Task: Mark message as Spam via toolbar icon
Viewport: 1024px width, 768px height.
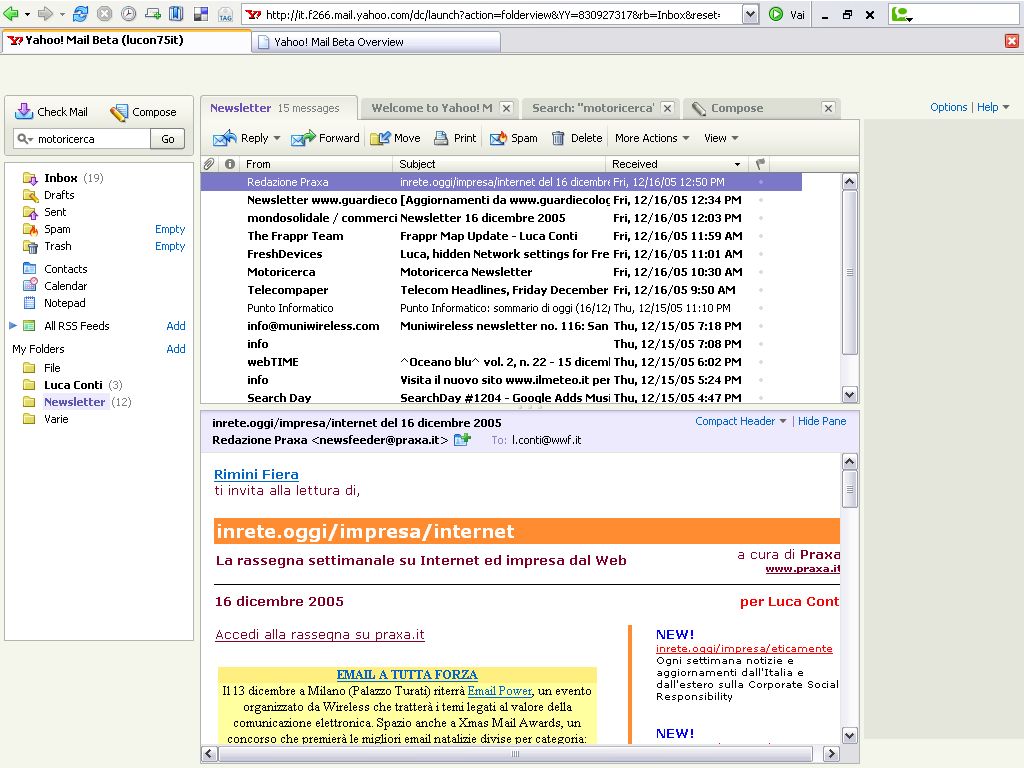Action: (x=498, y=138)
